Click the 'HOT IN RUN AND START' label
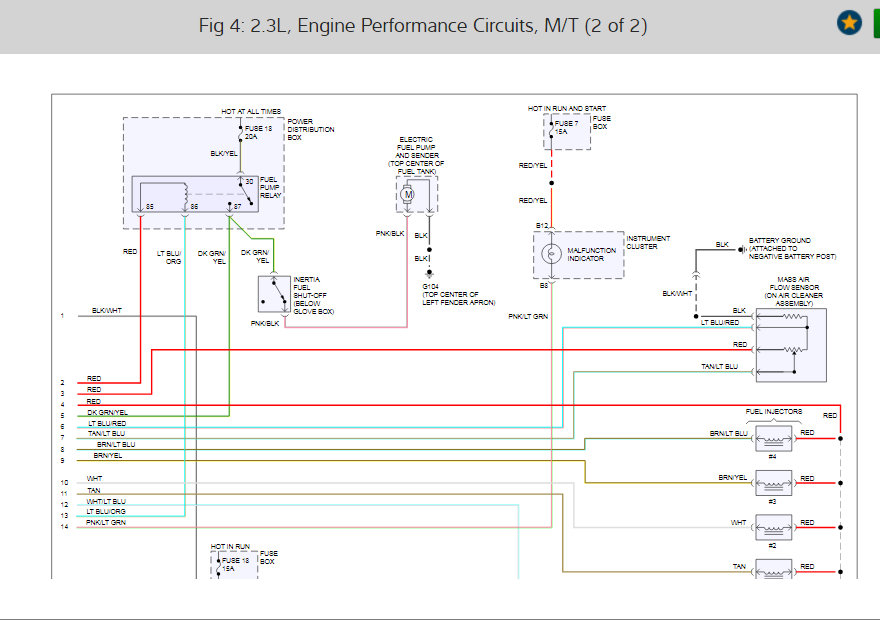The height and width of the screenshot is (620, 880). pos(567,108)
